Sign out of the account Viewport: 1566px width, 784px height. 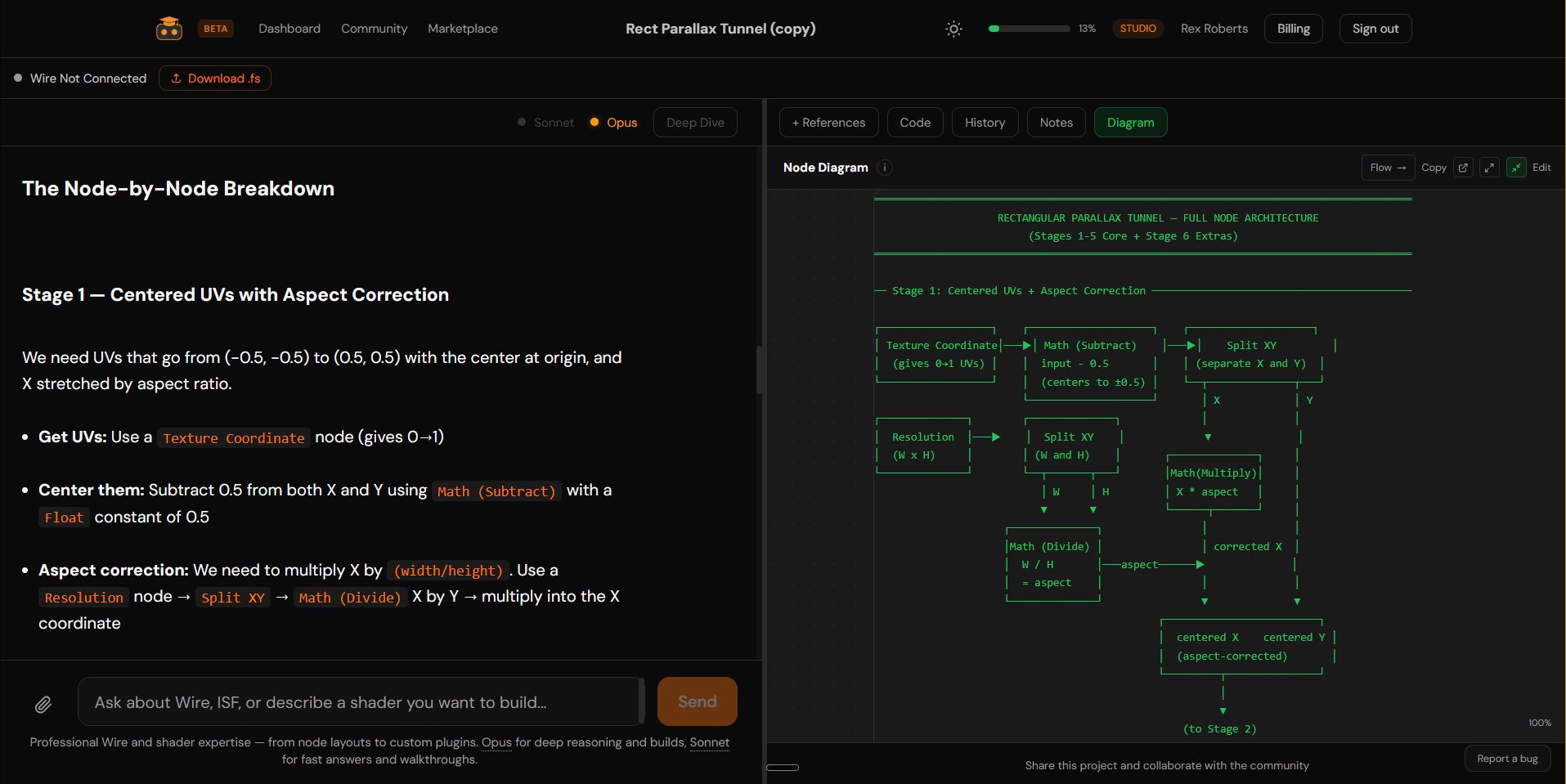tap(1375, 29)
